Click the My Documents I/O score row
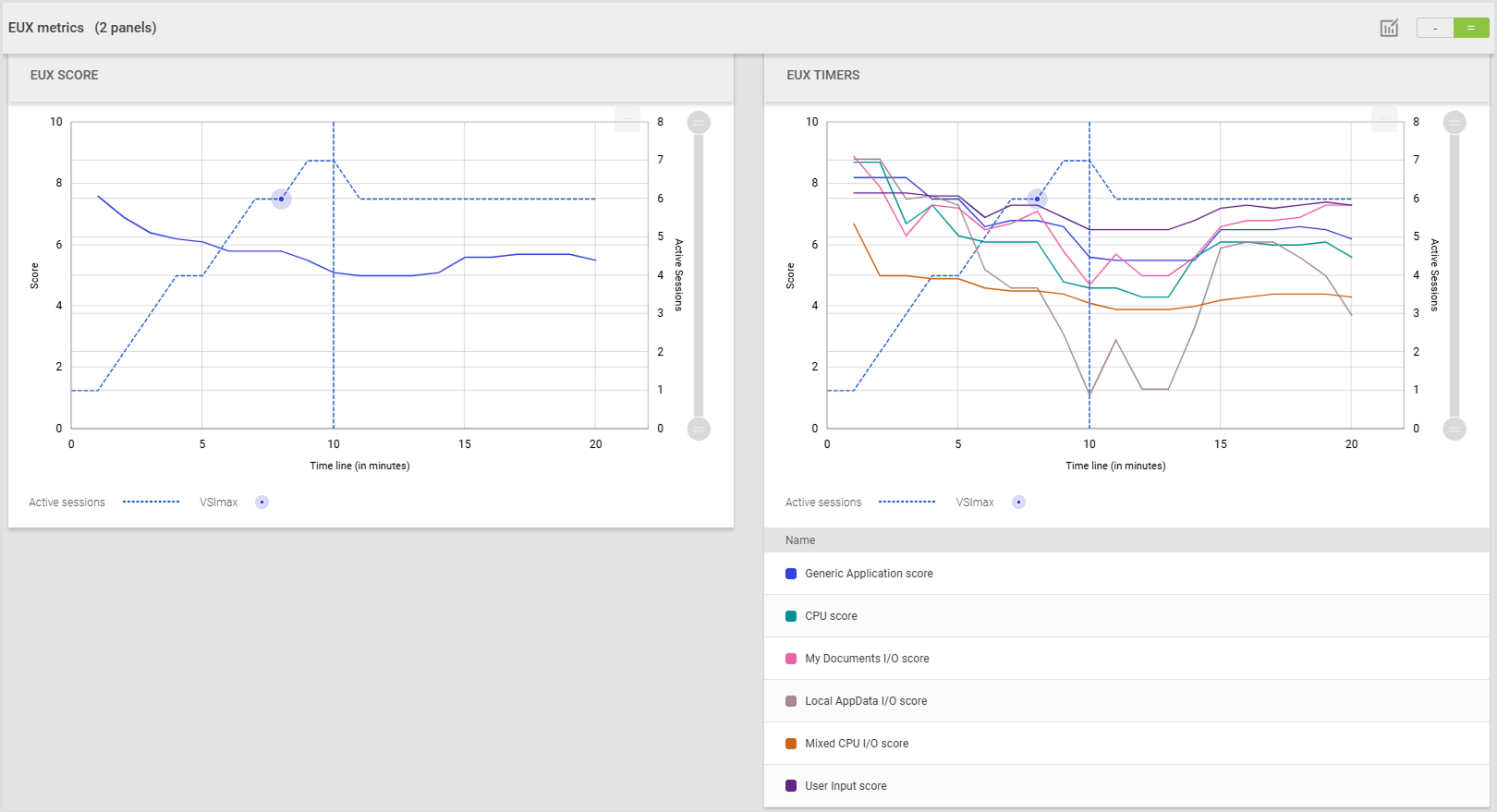This screenshot has width=1497, height=812. click(867, 659)
